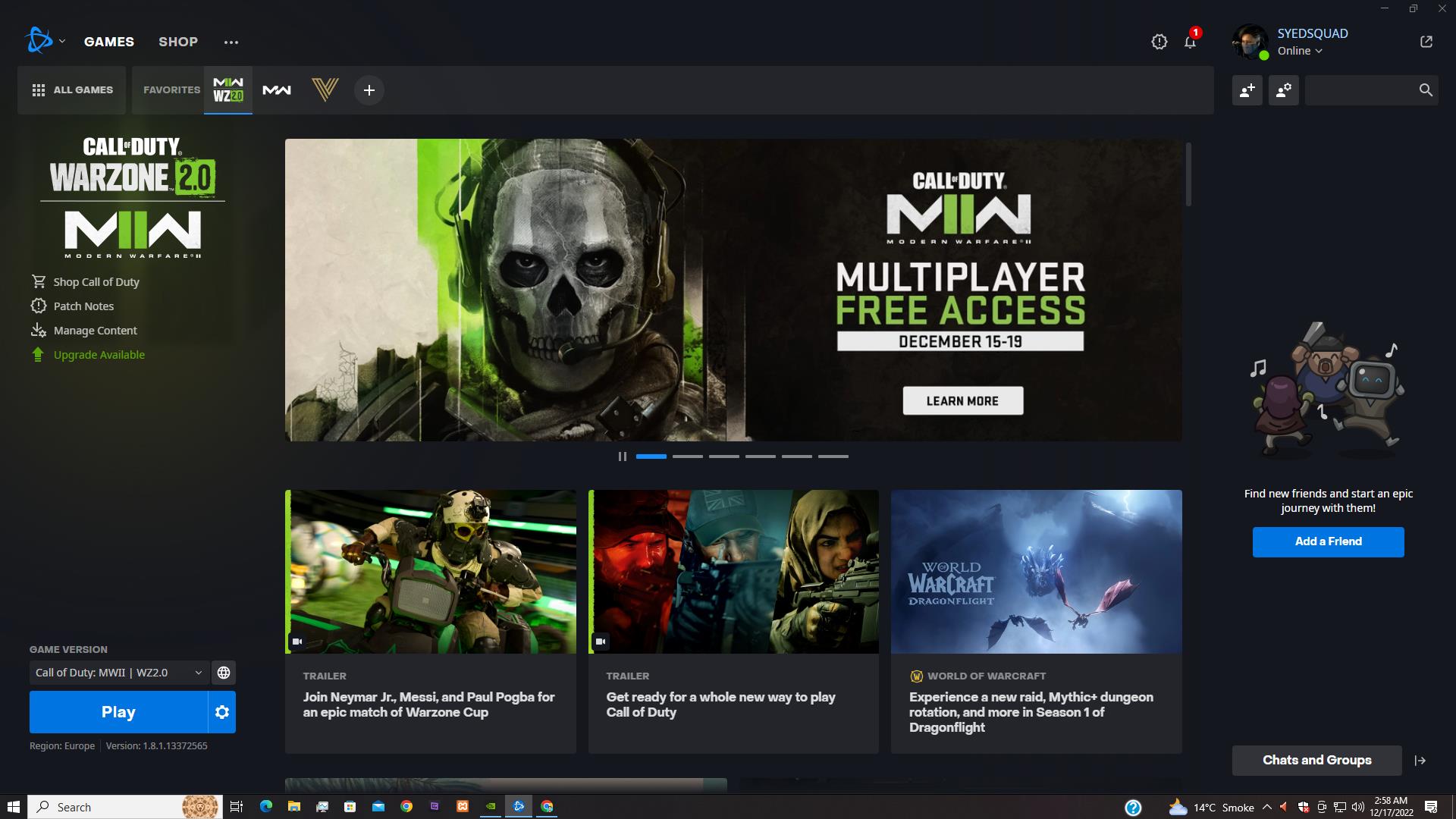Open the Online status dropdown
This screenshot has width=1456, height=819.
[x=1300, y=51]
